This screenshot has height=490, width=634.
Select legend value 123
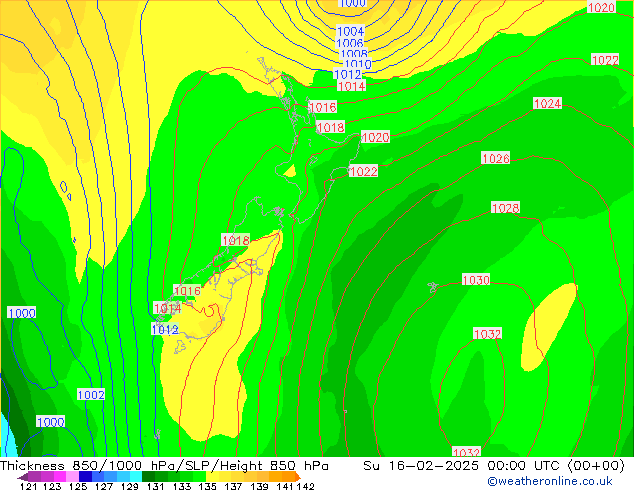[x=51, y=486]
